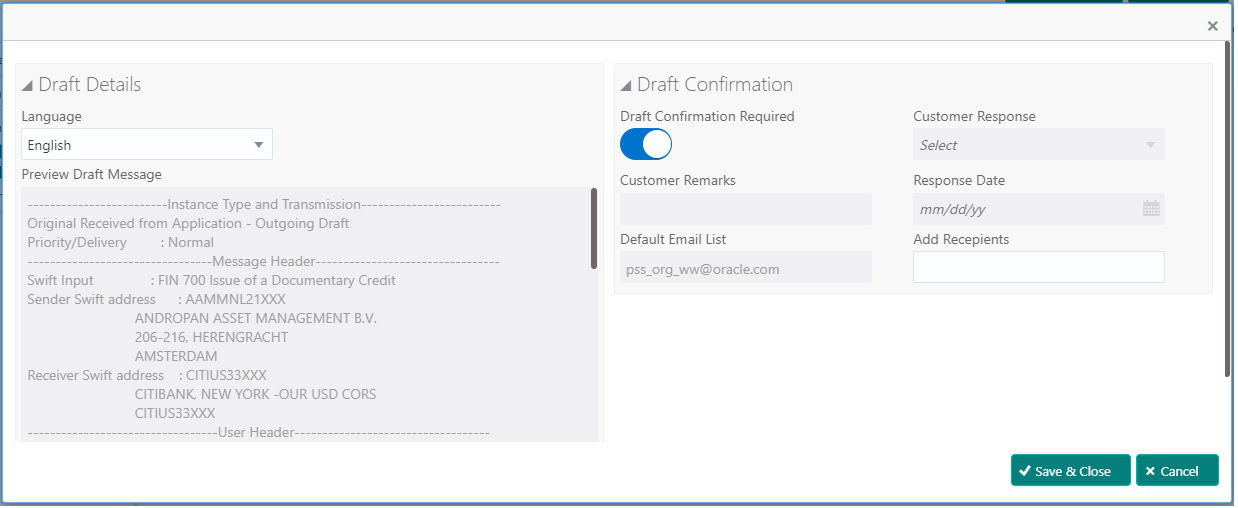The height and width of the screenshot is (508, 1238).
Task: Click the Add Recepients input field
Action: pyautogui.click(x=1038, y=267)
